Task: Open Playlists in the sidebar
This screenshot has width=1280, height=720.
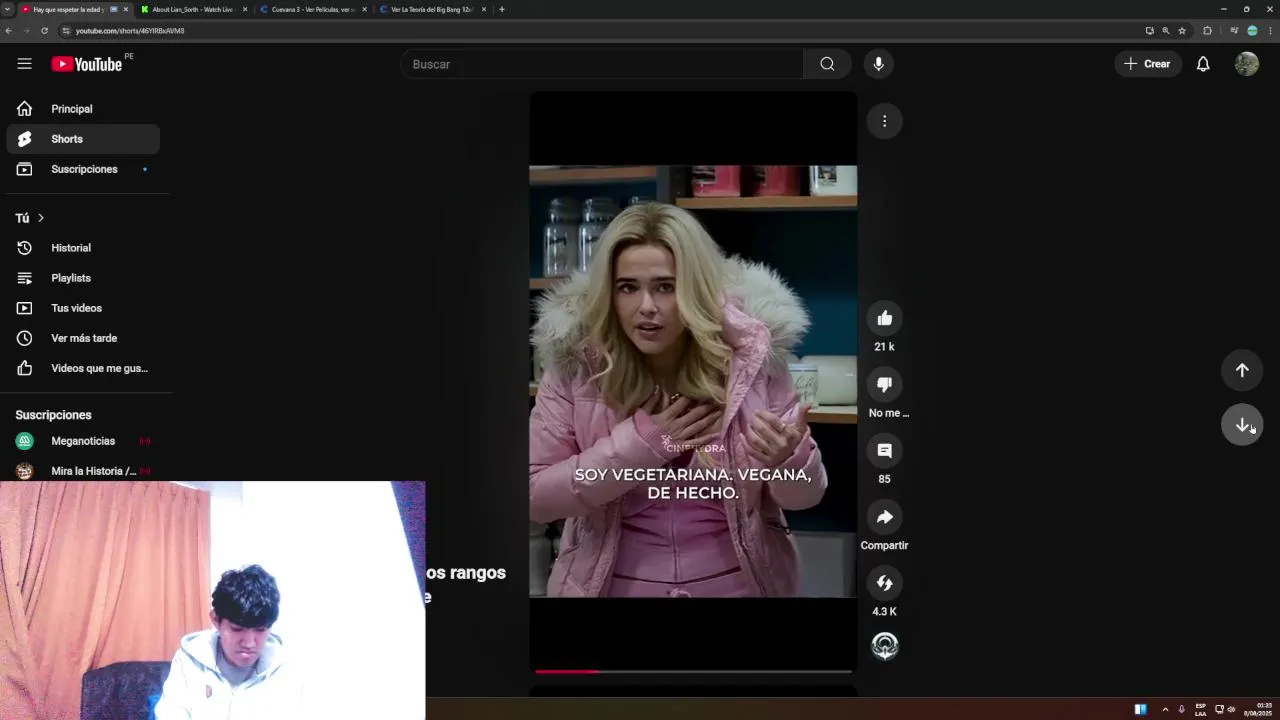Action: click(x=83, y=278)
